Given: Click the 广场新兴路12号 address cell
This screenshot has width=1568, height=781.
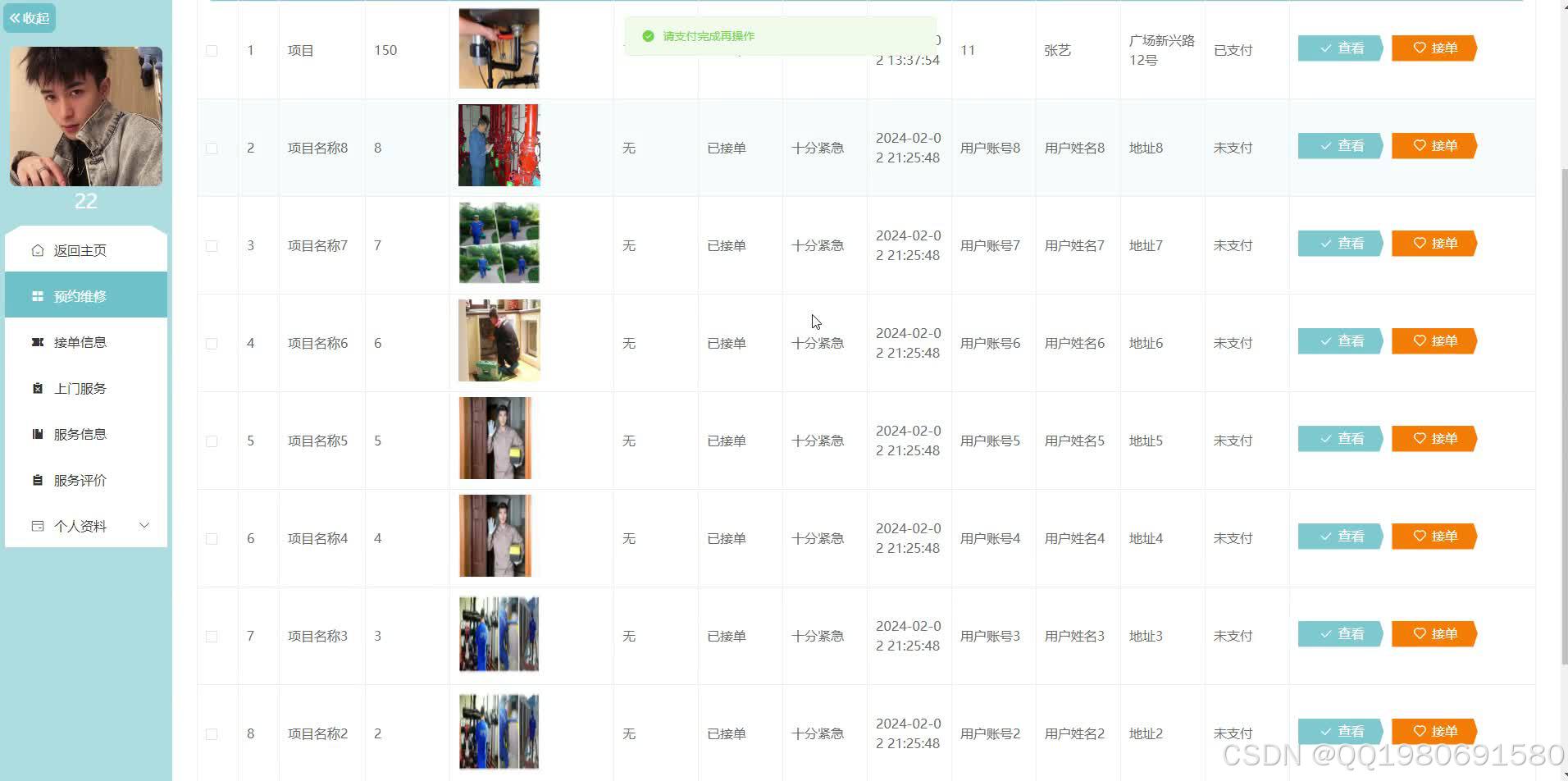Looking at the screenshot, I should click(1161, 51).
